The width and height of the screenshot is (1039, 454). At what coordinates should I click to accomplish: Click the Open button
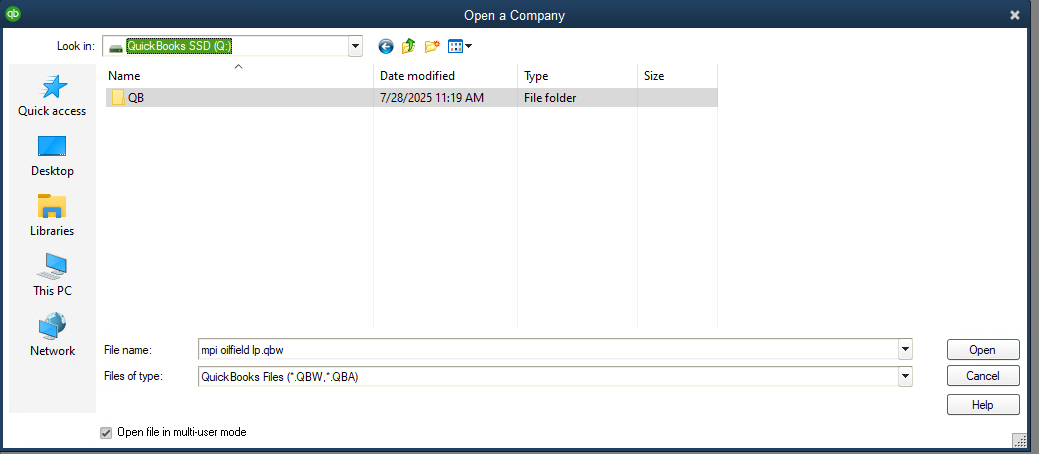point(983,350)
